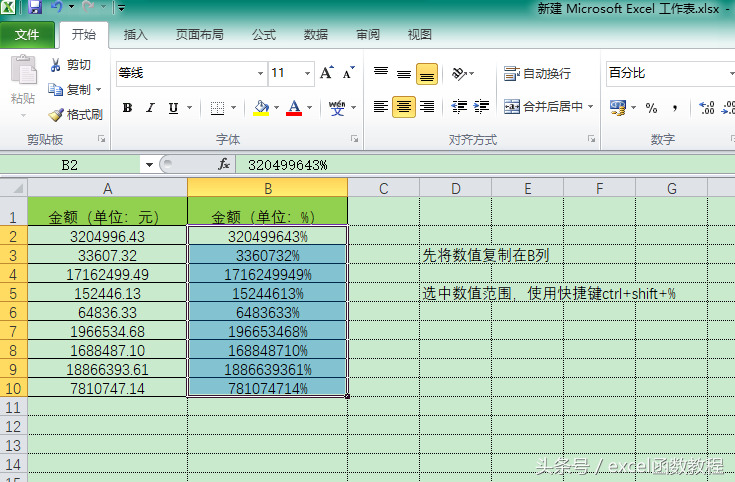Click the red font color A
The image size is (735, 482).
click(294, 108)
